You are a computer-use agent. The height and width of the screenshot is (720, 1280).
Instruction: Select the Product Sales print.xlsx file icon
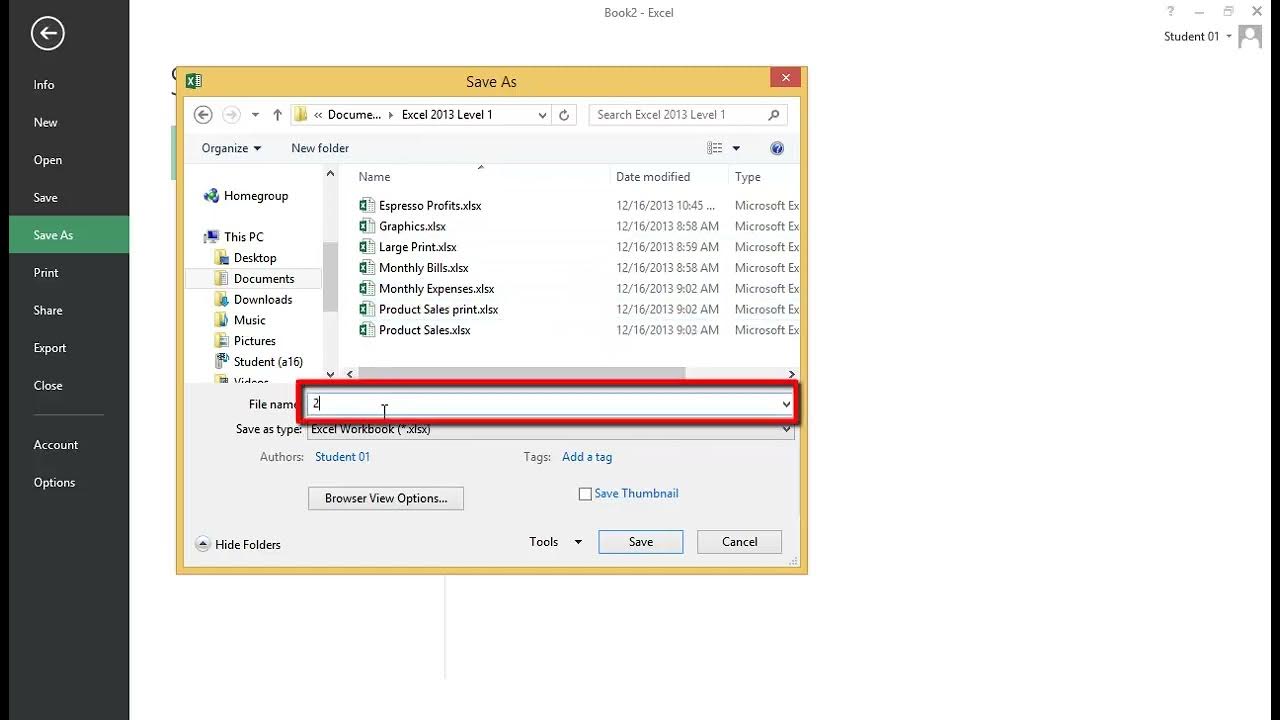coord(366,309)
